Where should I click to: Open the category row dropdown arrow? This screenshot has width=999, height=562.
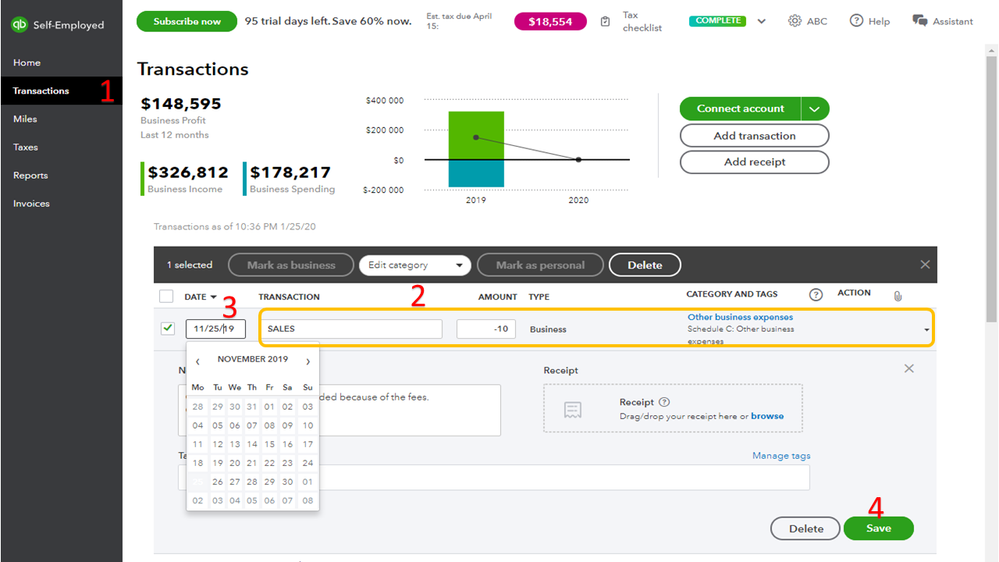(926, 330)
